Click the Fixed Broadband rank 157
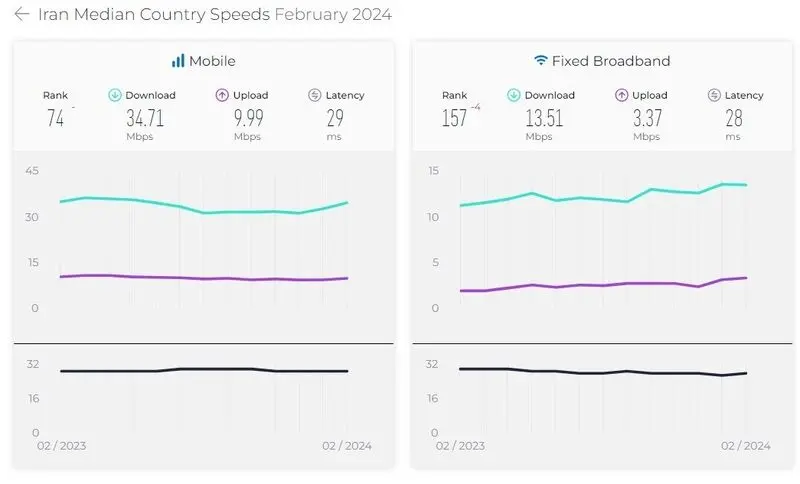This screenshot has height=484, width=800. point(454,118)
